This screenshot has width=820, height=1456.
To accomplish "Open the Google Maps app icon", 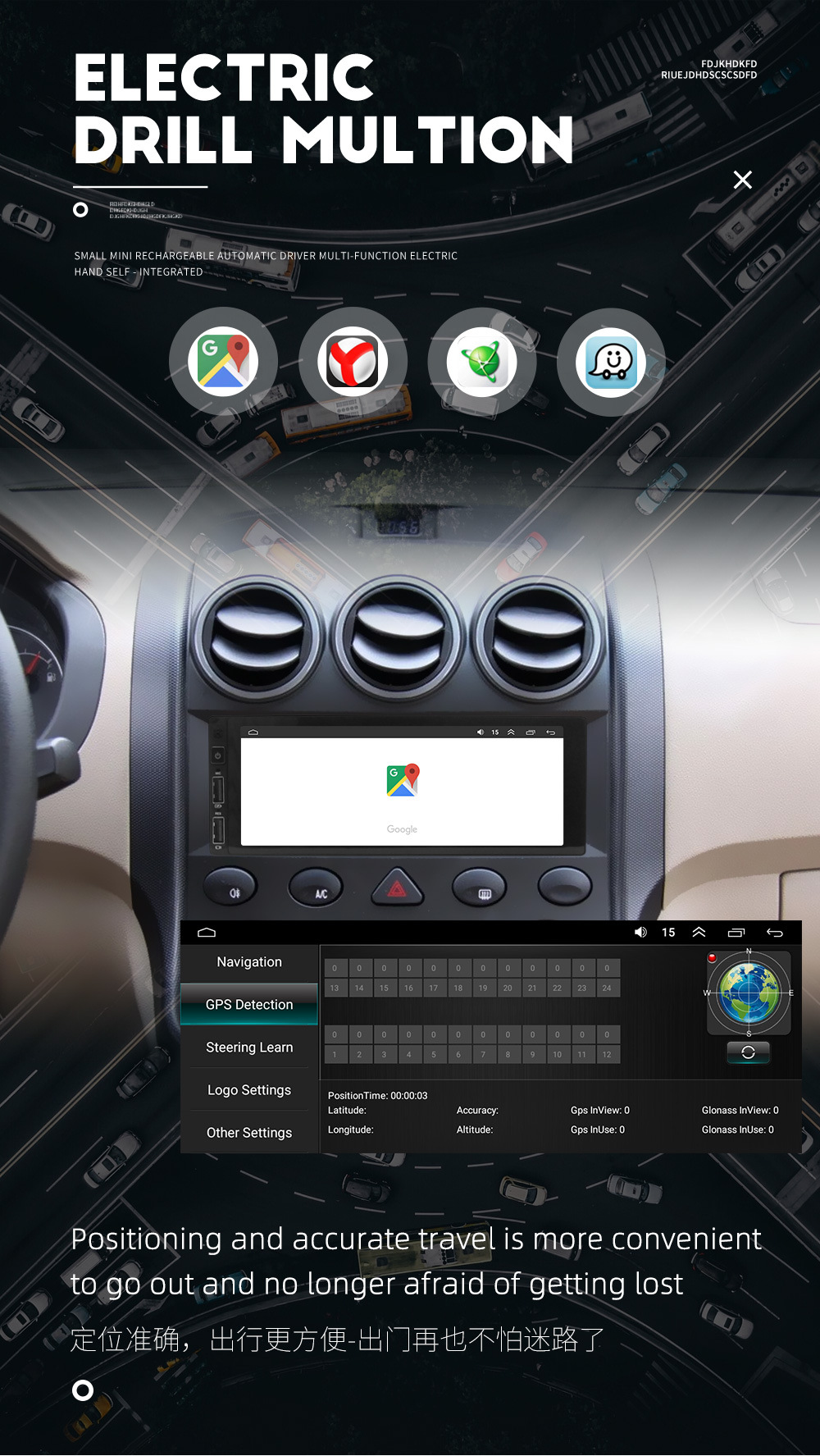I will click(223, 362).
